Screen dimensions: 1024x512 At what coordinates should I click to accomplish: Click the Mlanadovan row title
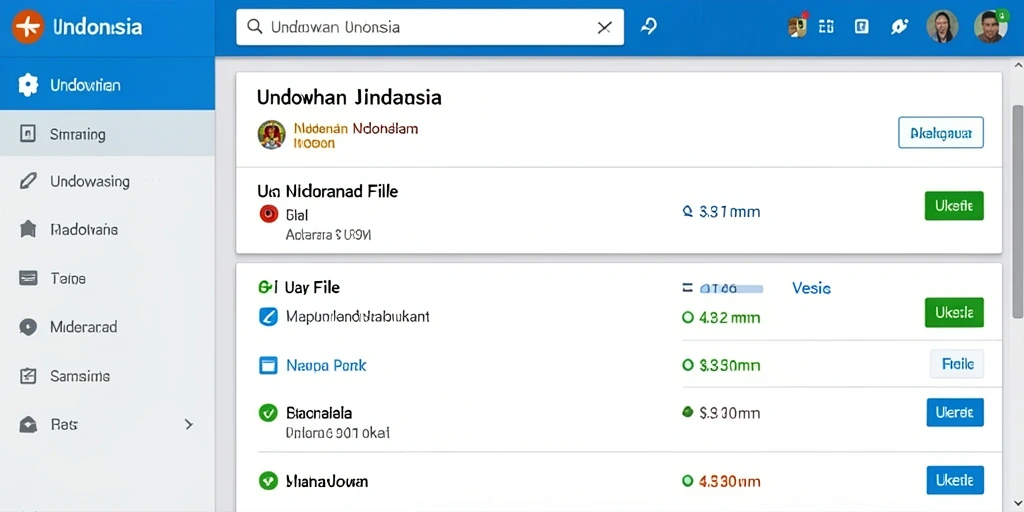pyautogui.click(x=327, y=482)
